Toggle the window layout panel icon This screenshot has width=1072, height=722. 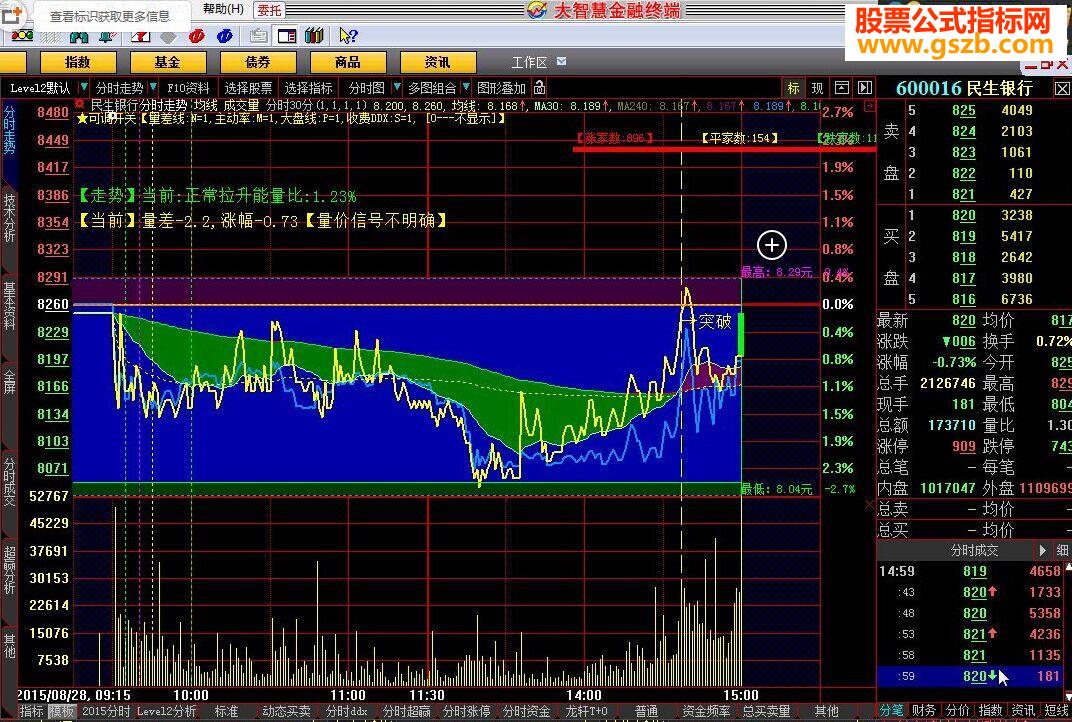(286, 36)
